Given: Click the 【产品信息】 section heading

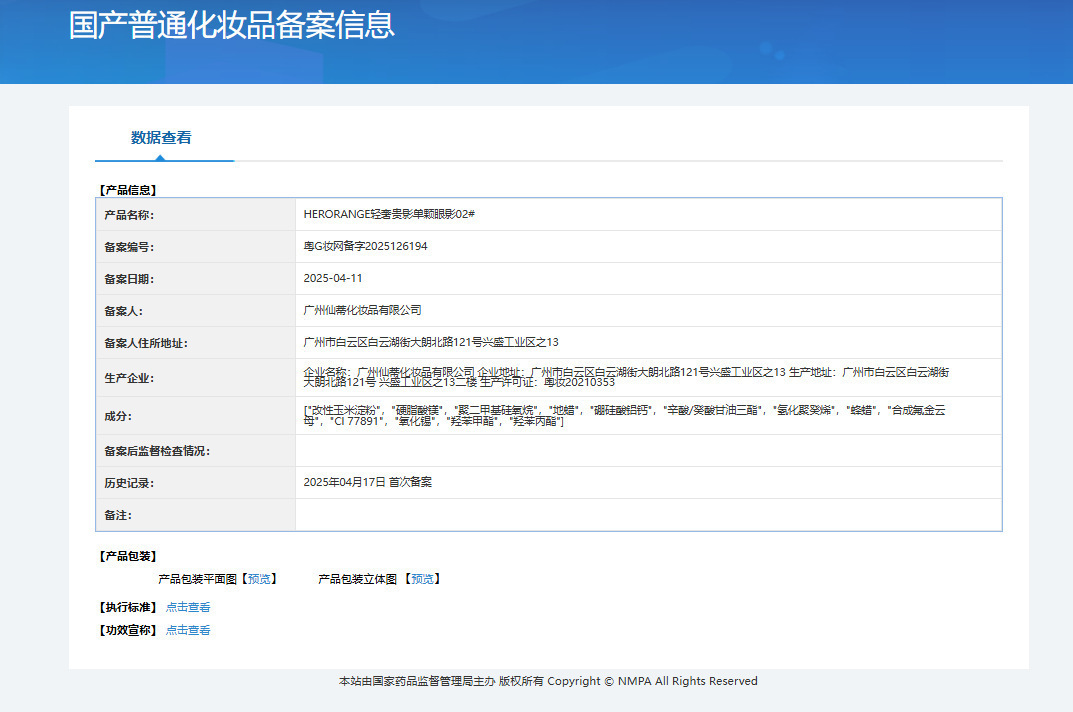Looking at the screenshot, I should 128,190.
